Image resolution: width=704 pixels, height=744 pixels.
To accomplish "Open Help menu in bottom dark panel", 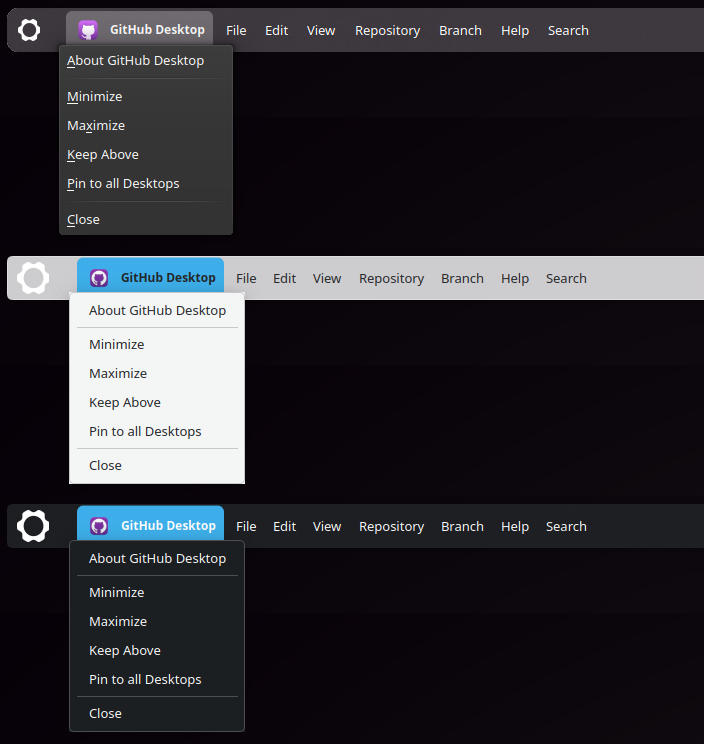I will tap(515, 527).
